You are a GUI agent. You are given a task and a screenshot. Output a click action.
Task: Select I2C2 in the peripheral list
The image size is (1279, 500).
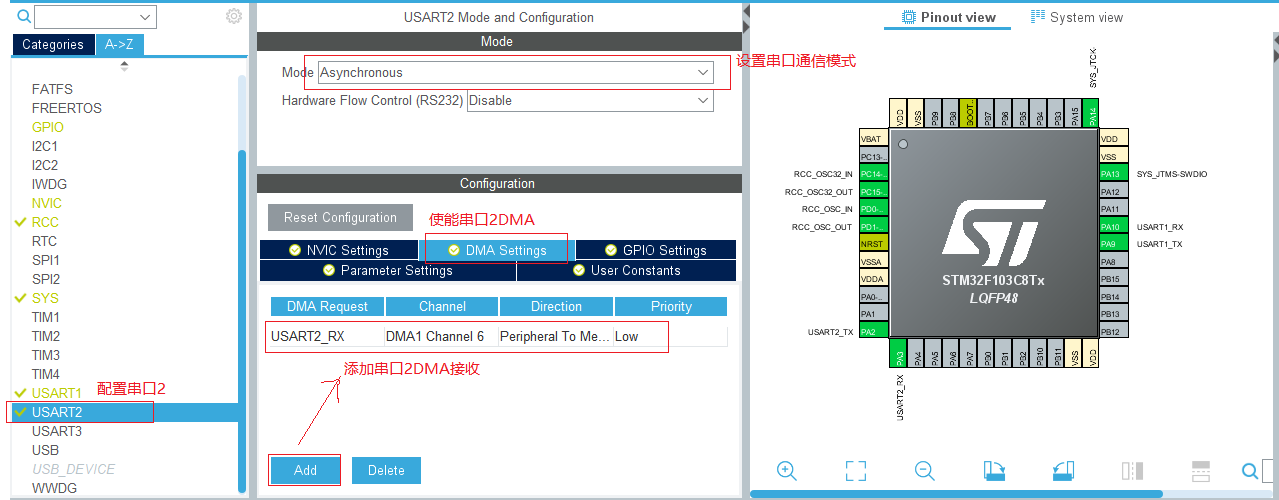45,165
